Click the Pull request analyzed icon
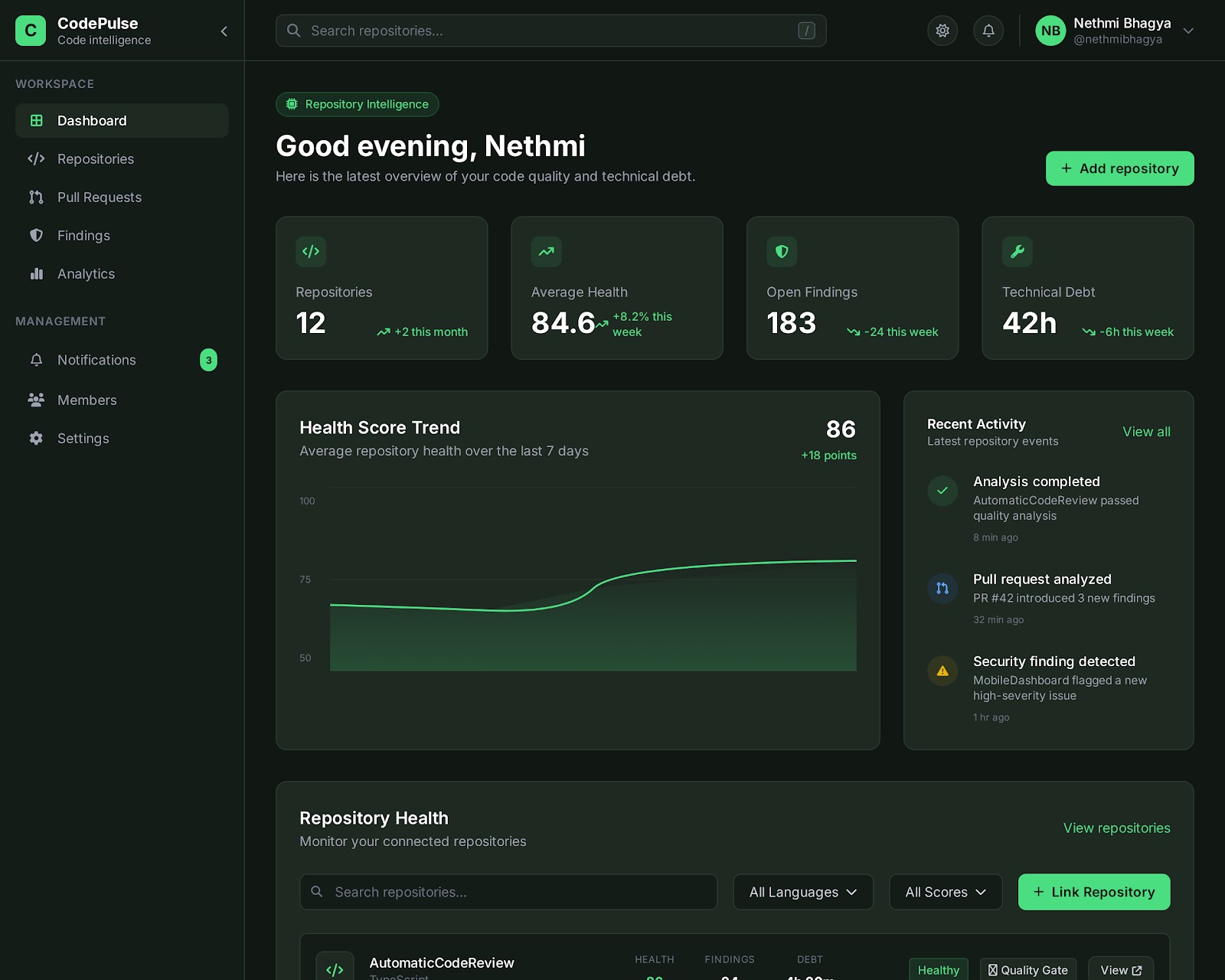 pyautogui.click(x=942, y=588)
